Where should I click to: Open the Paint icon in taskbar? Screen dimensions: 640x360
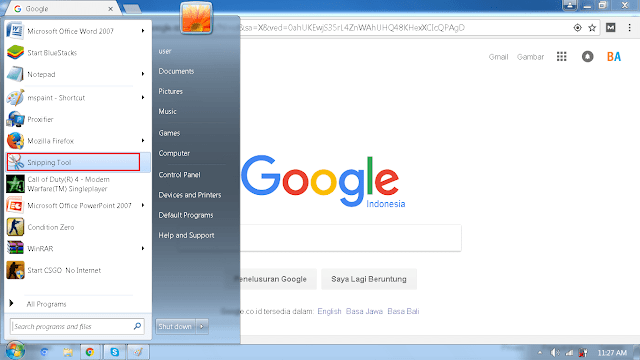(138, 352)
